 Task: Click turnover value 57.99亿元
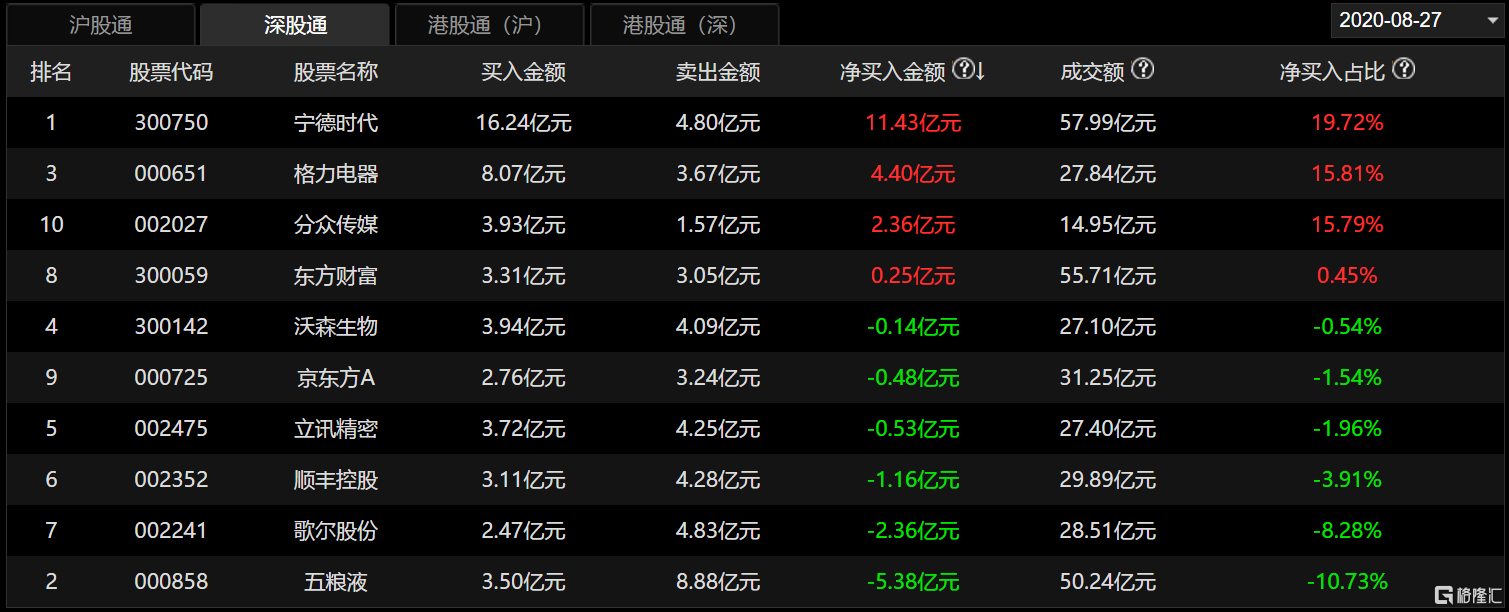[1108, 123]
